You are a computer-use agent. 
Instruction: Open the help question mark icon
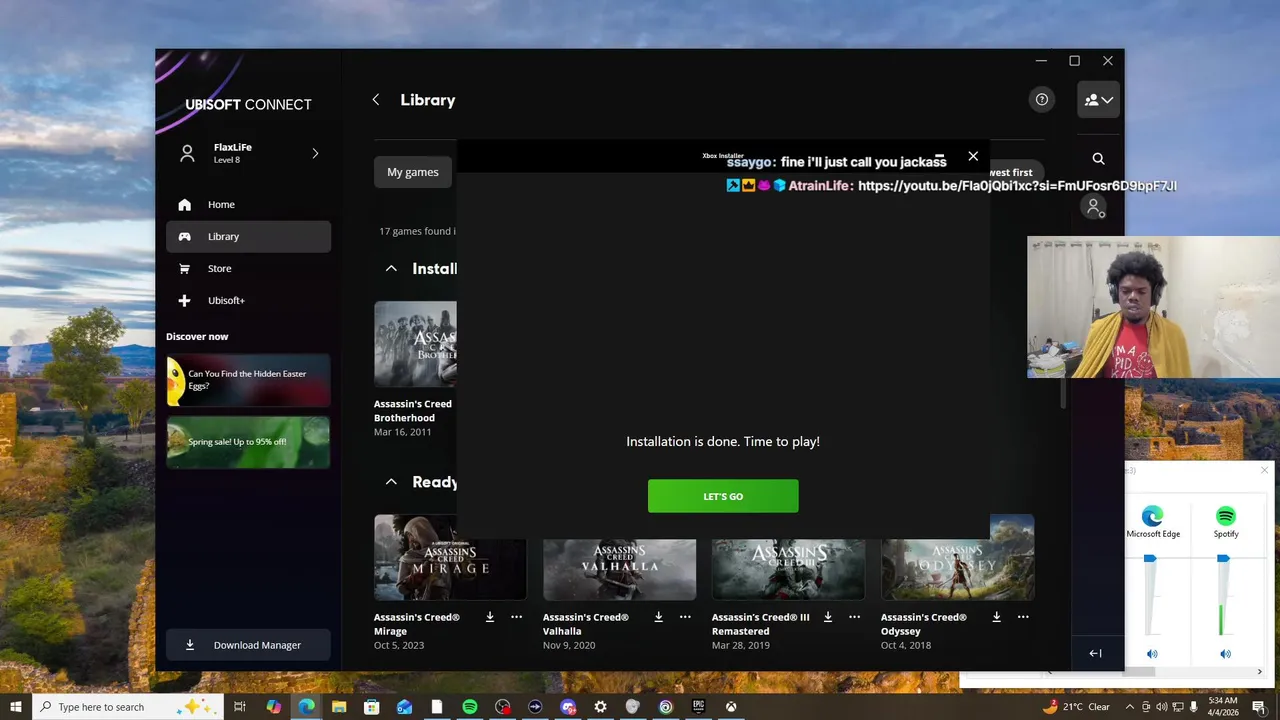coord(1042,99)
